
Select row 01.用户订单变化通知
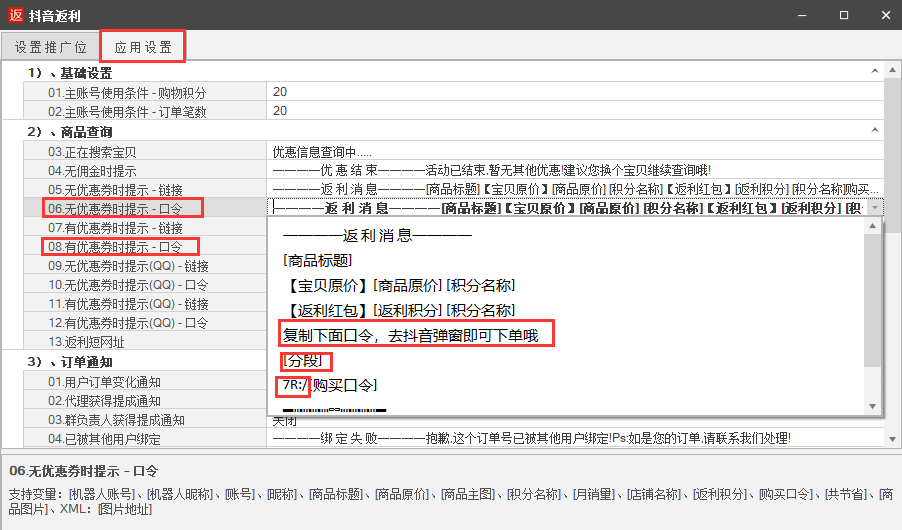tap(144, 382)
